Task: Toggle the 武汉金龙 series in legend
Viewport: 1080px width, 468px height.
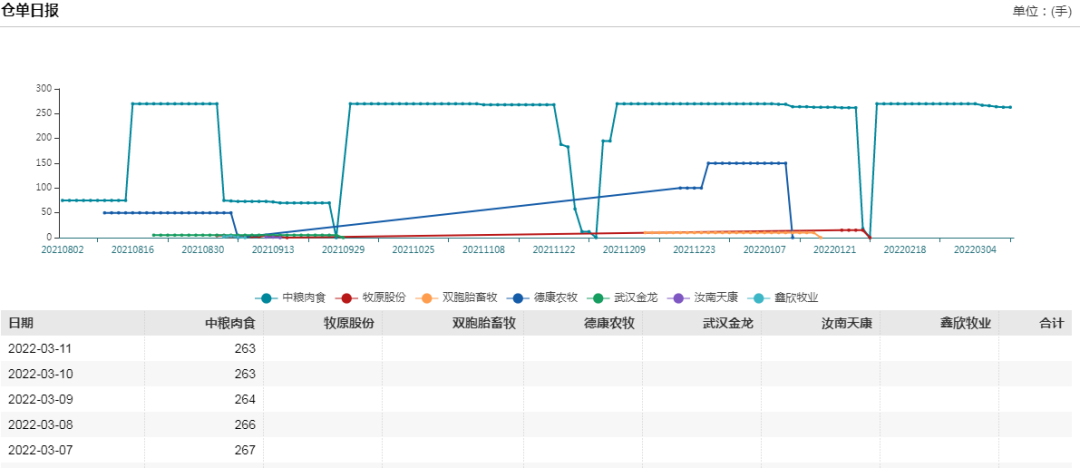Action: click(x=622, y=298)
